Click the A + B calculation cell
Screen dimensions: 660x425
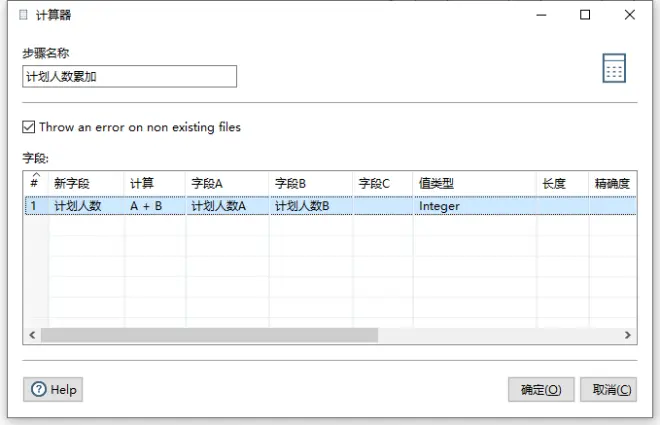154,206
